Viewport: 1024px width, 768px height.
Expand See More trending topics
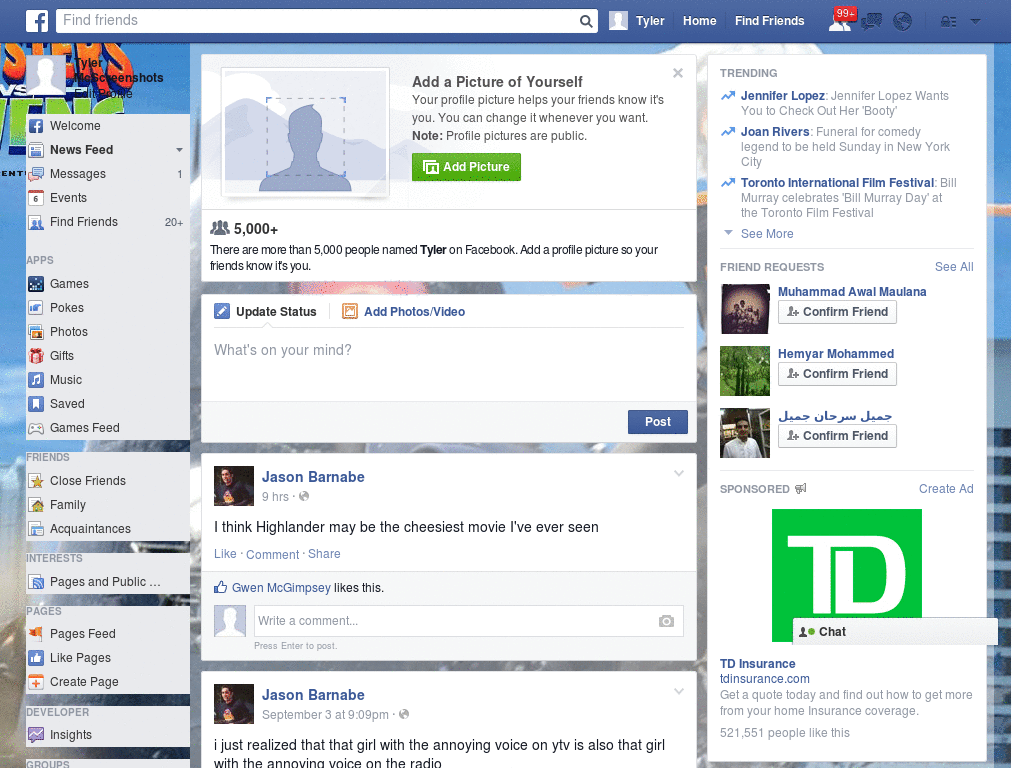click(x=767, y=234)
